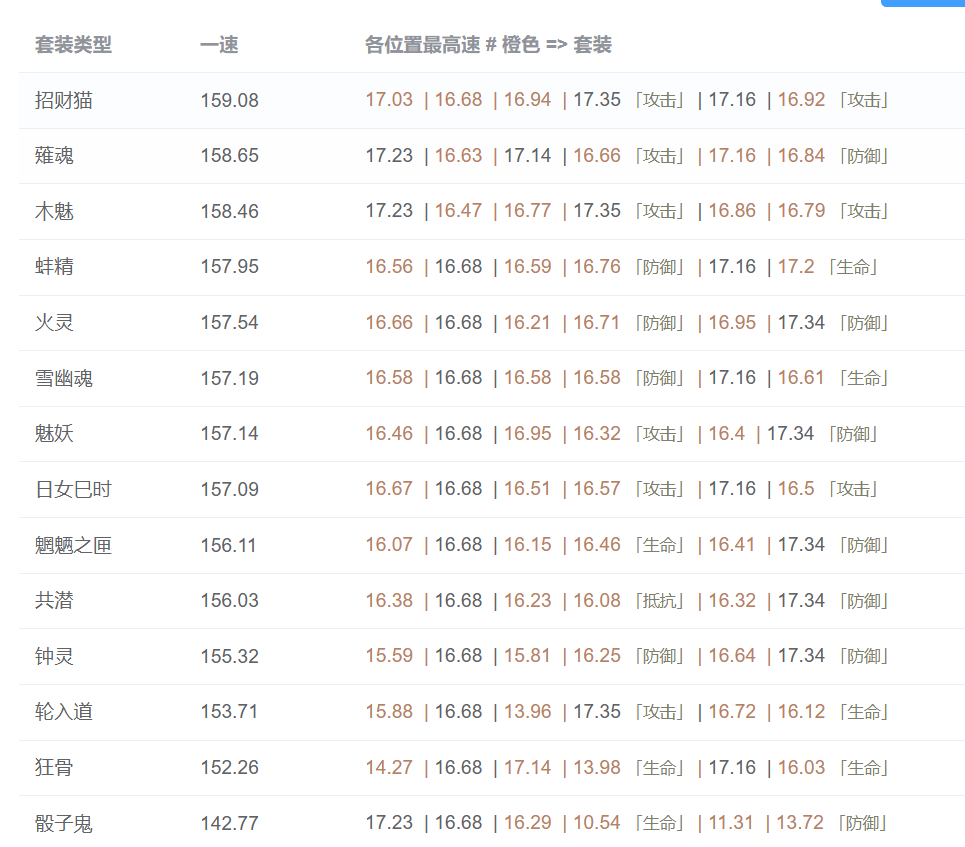Click 10.54 in the 骰子鬼 row
The image size is (965, 847).
(597, 822)
